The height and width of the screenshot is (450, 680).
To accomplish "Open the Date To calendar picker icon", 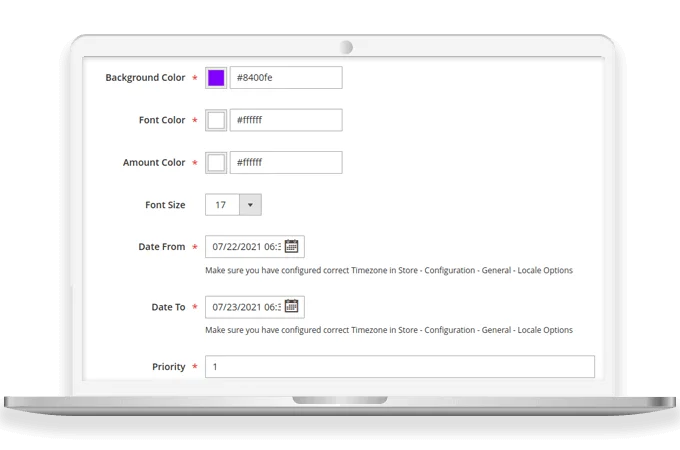I will tap(292, 307).
